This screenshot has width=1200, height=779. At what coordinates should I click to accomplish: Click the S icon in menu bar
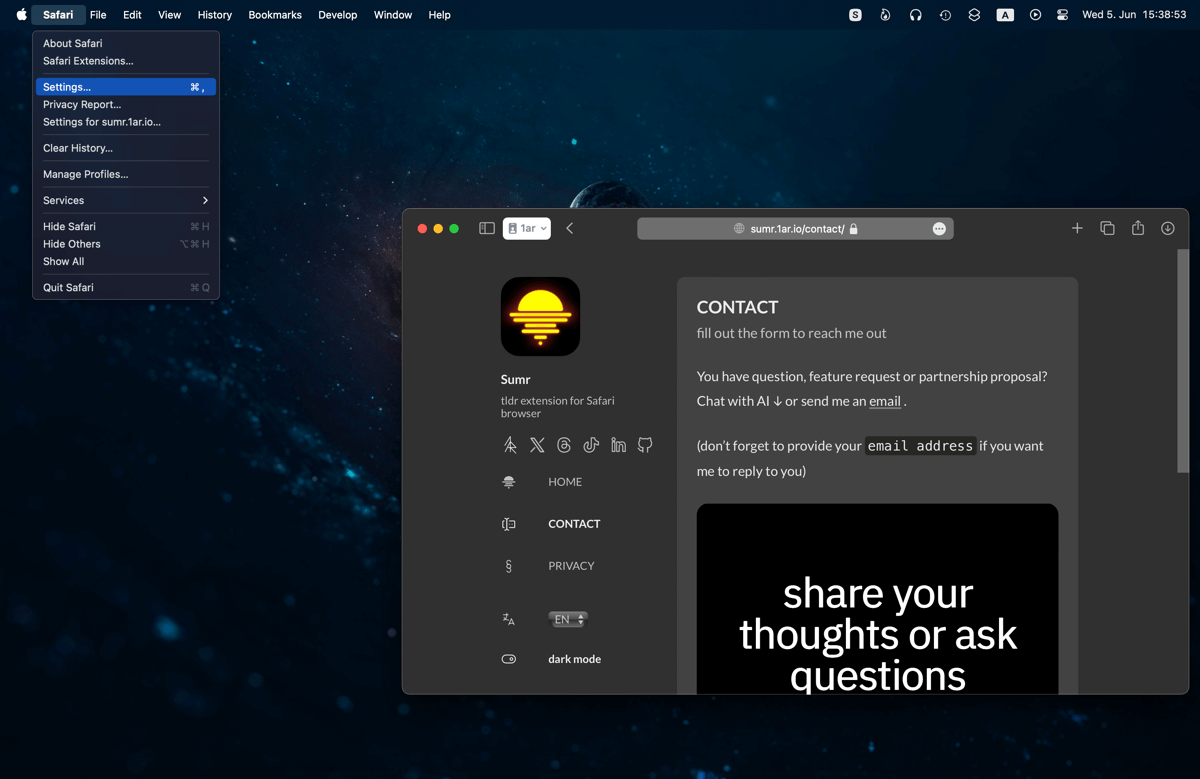[855, 15]
